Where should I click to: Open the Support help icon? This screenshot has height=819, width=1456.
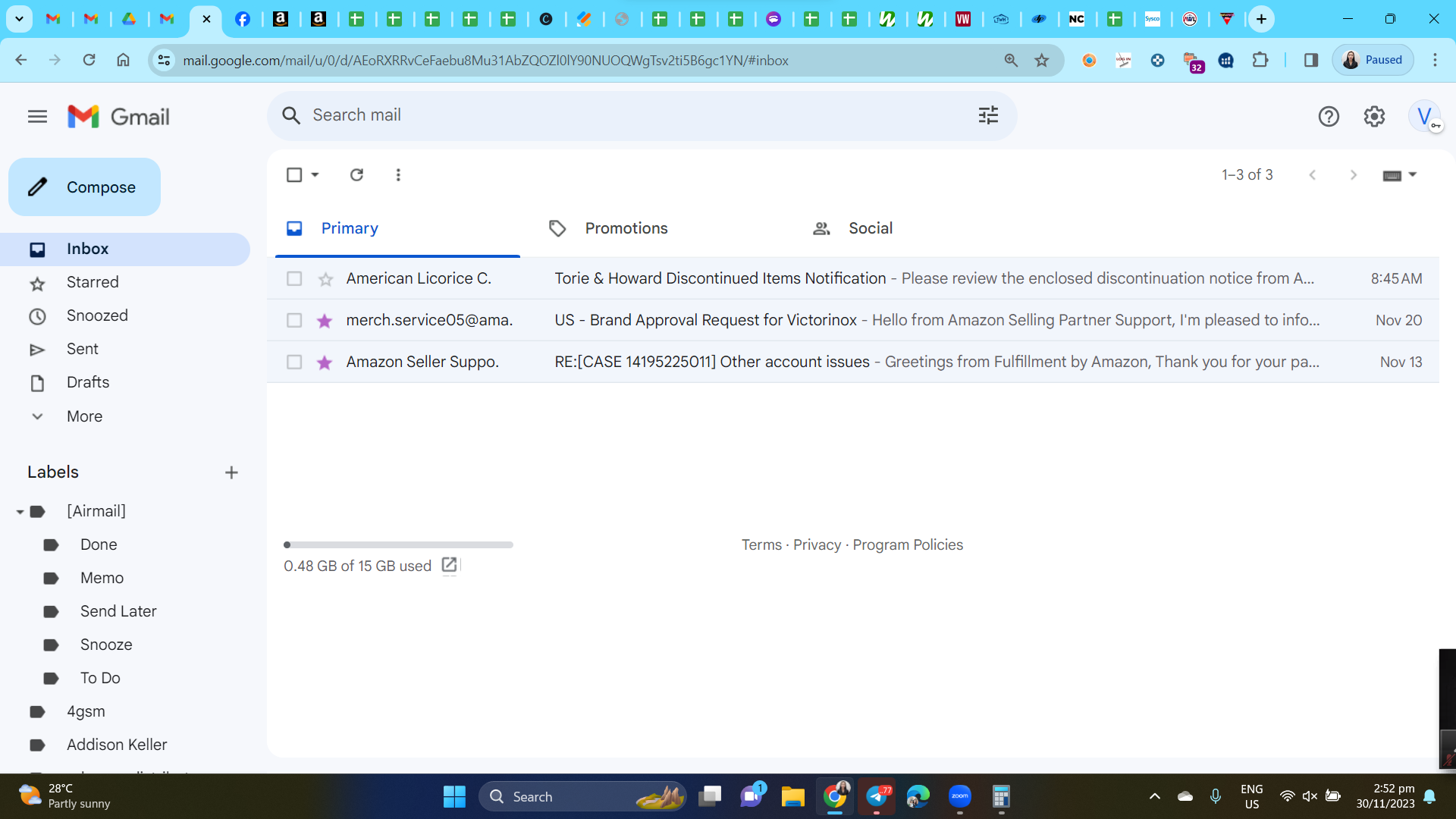click(1329, 117)
